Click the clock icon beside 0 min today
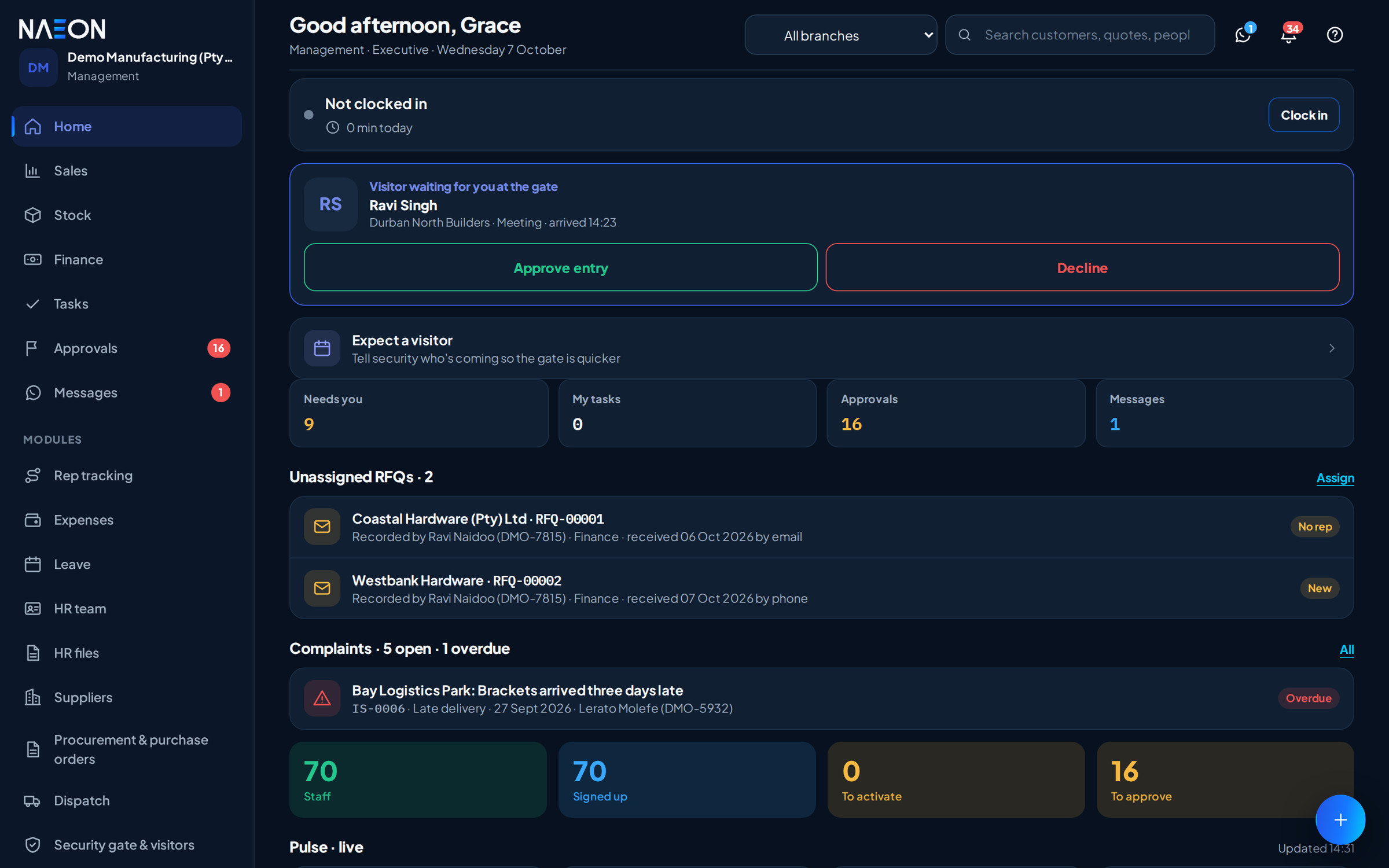Viewport: 1389px width, 868px height. pyautogui.click(x=332, y=127)
